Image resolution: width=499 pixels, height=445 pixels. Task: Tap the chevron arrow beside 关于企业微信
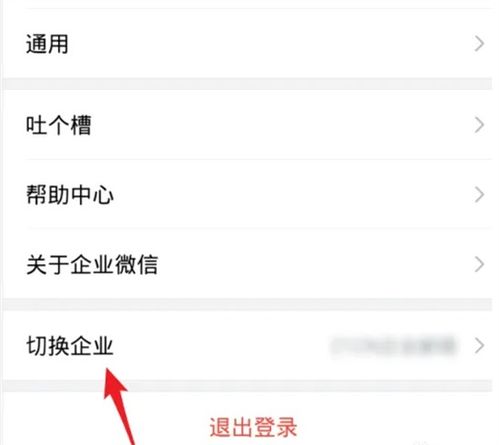479,265
